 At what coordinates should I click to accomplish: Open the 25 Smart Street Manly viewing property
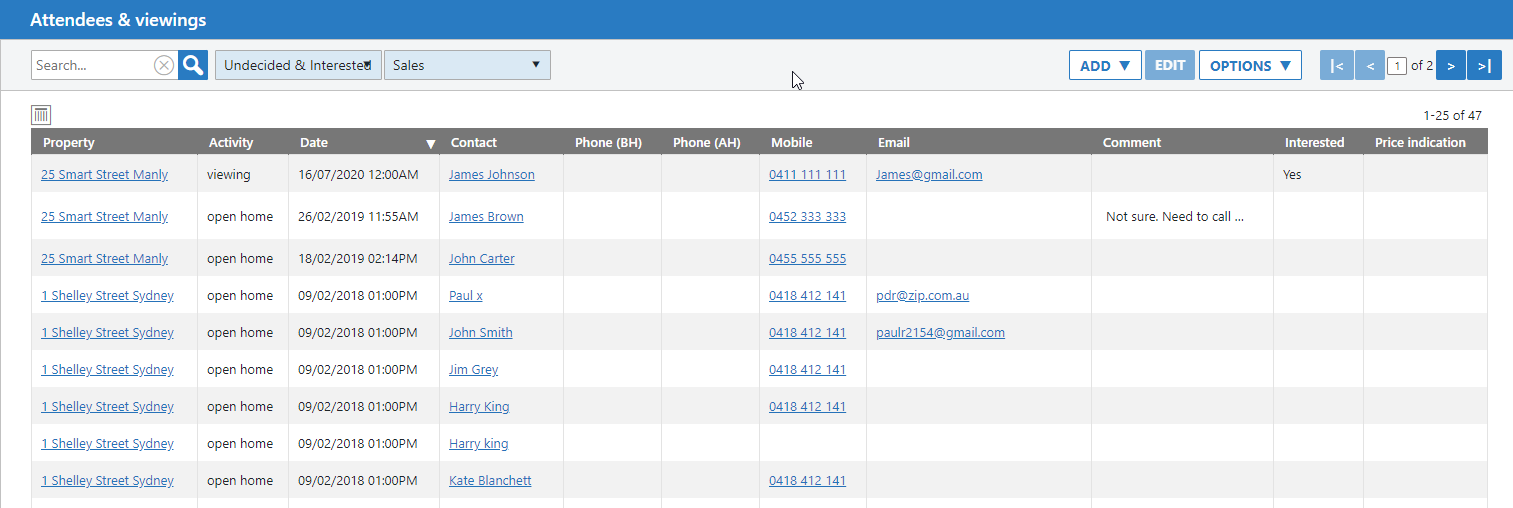104,174
